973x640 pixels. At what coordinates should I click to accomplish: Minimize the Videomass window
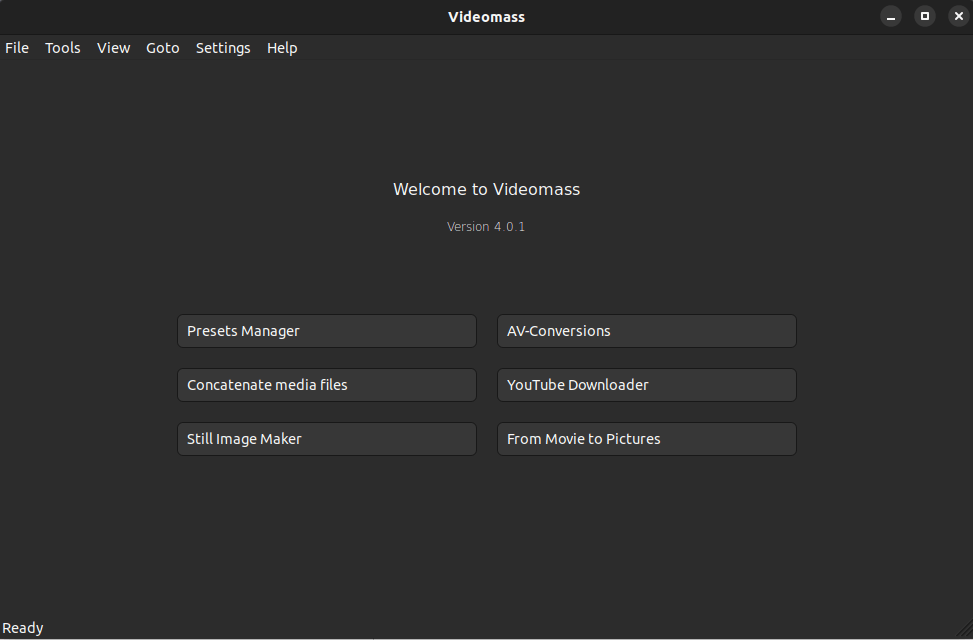coord(890,16)
